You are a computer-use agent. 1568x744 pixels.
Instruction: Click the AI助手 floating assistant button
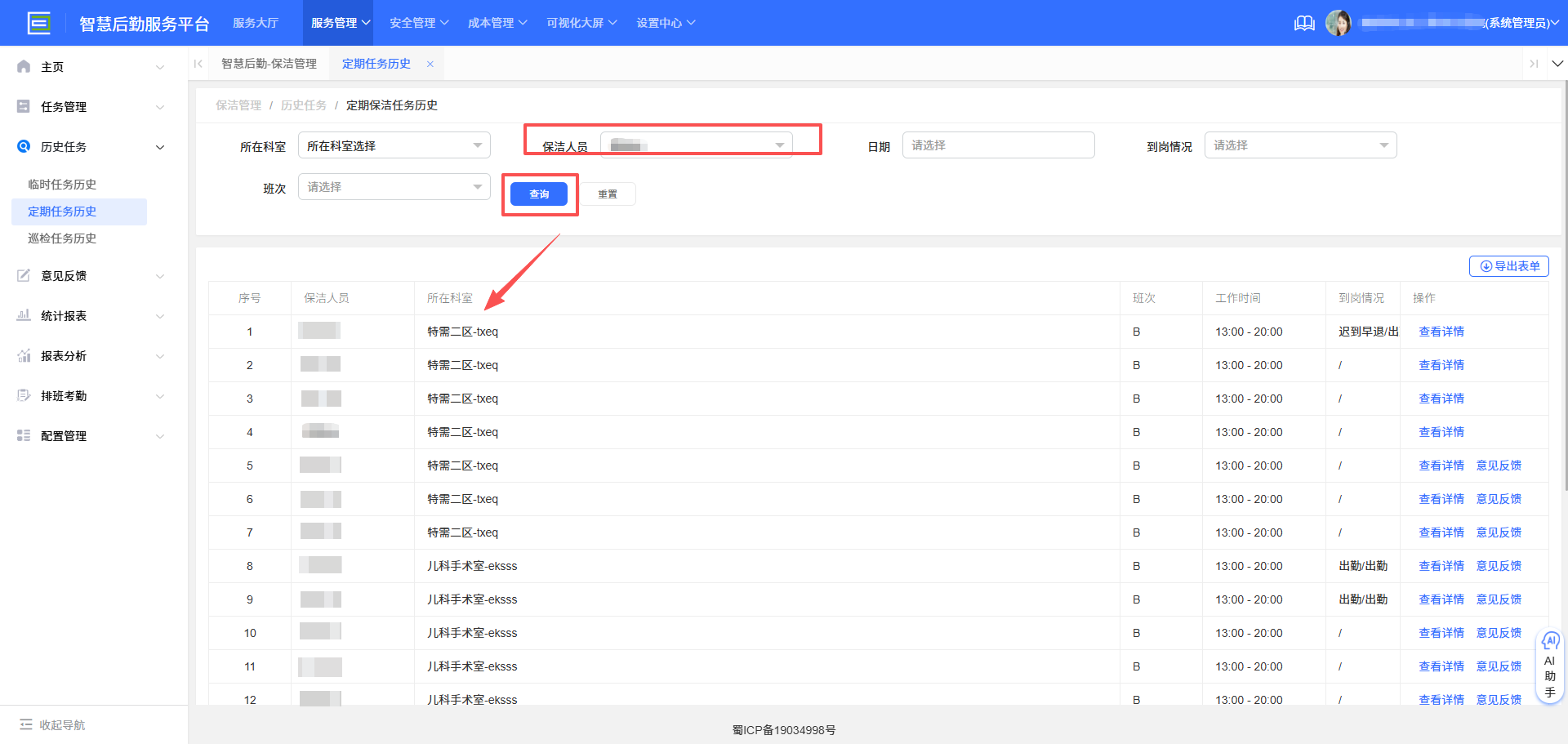pos(1550,664)
